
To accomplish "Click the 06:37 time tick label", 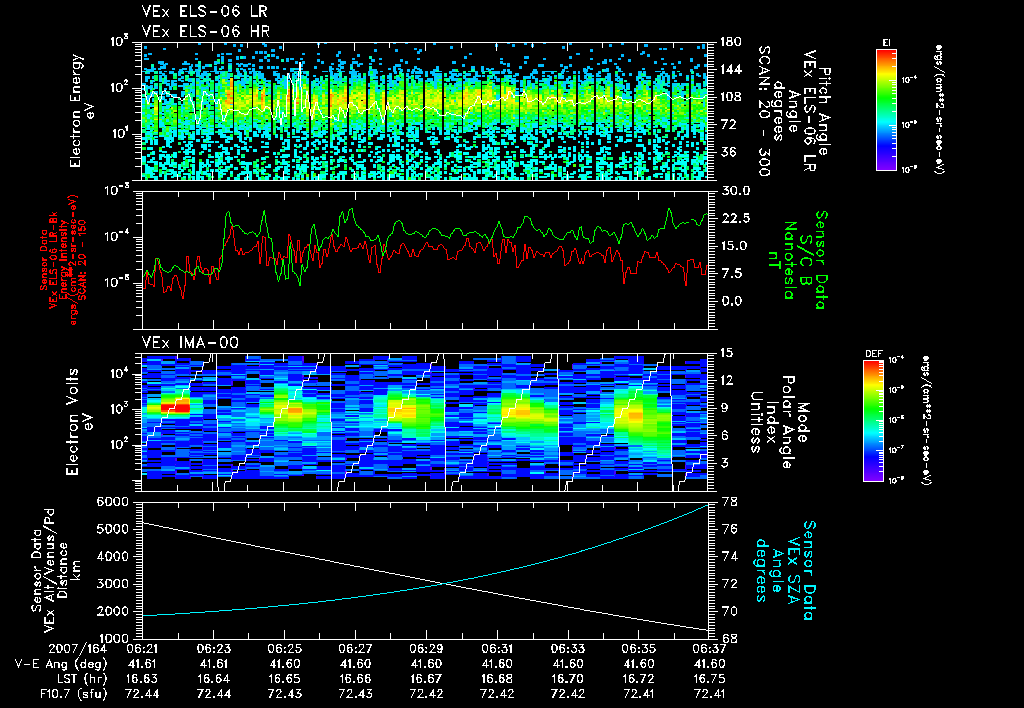I will click(709, 649).
